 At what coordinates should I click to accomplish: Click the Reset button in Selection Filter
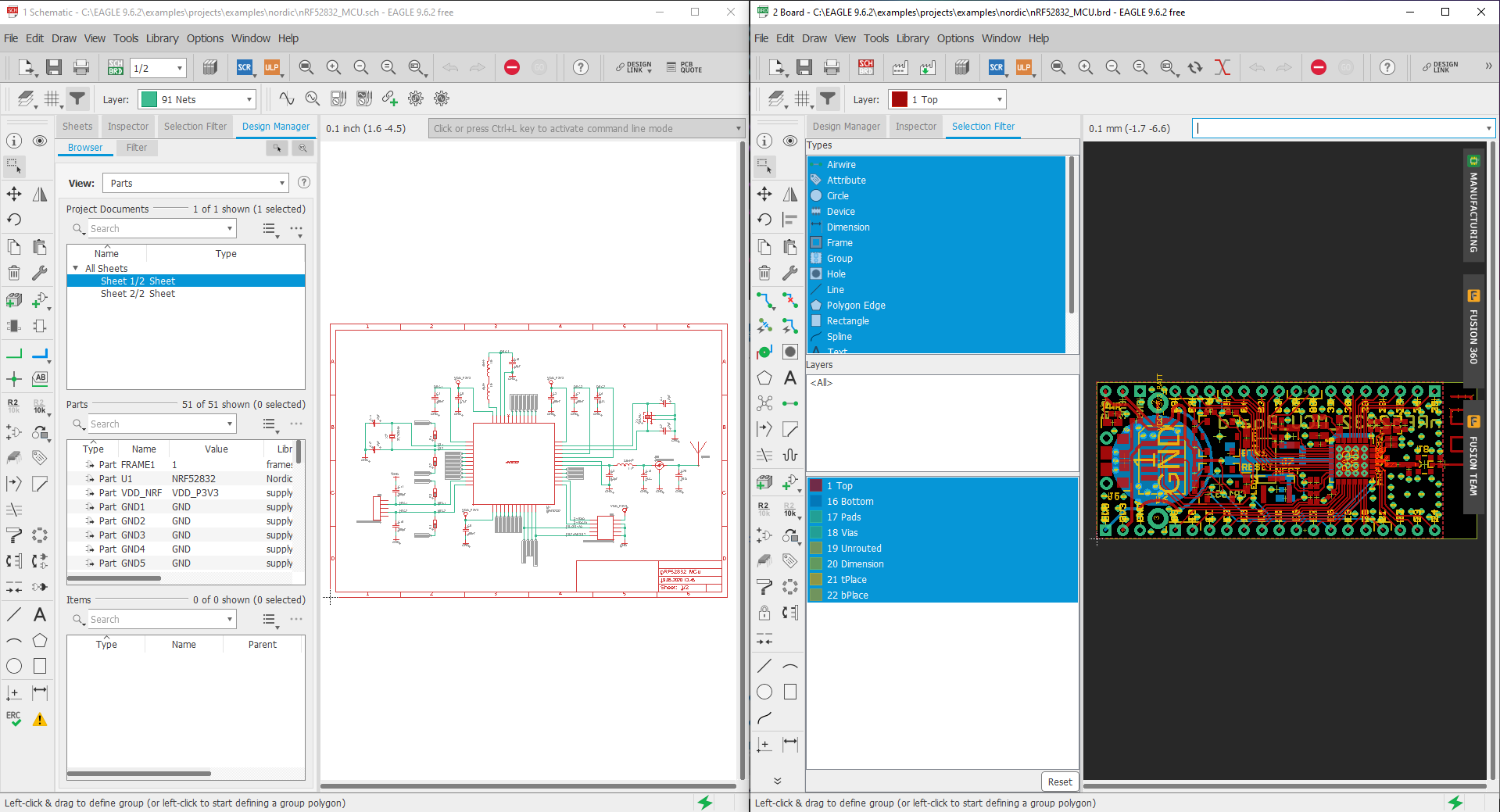(1059, 782)
